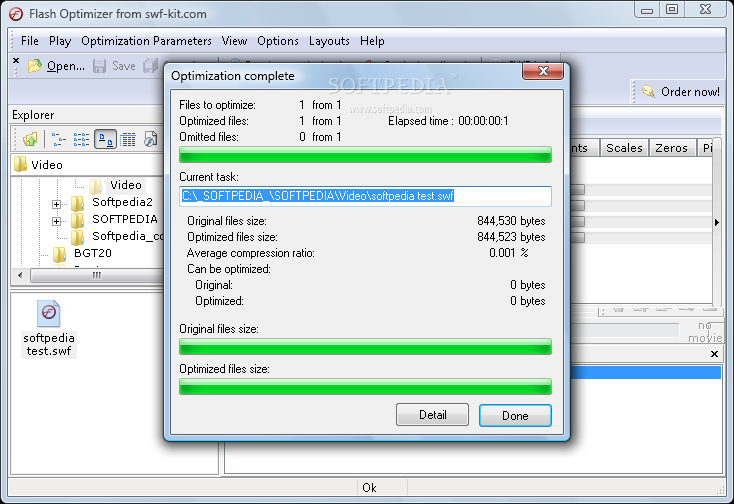Expand the SOFTPEDIA tree node
This screenshot has width=734, height=504.
[57, 221]
